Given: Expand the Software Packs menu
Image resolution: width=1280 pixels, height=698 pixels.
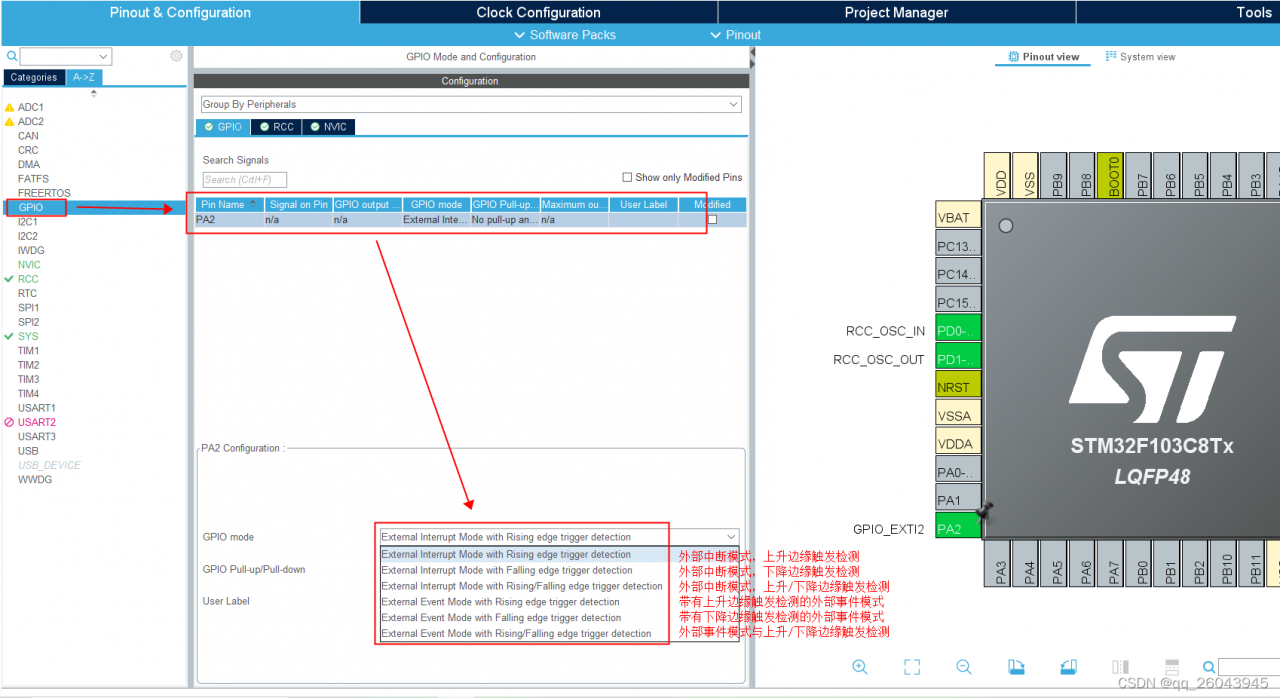Looking at the screenshot, I should [564, 35].
